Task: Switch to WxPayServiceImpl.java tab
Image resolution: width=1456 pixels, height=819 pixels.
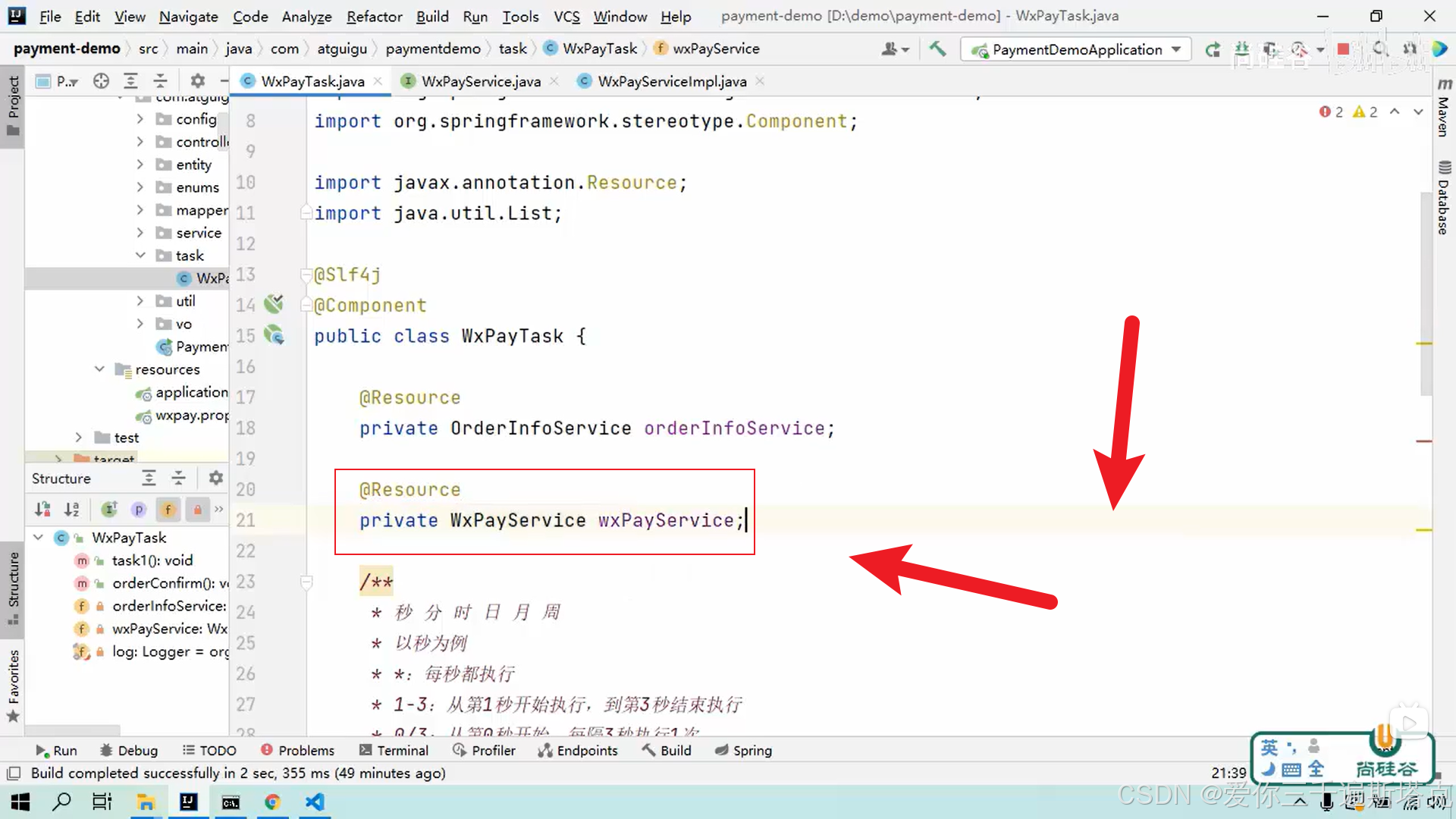Action: click(671, 81)
